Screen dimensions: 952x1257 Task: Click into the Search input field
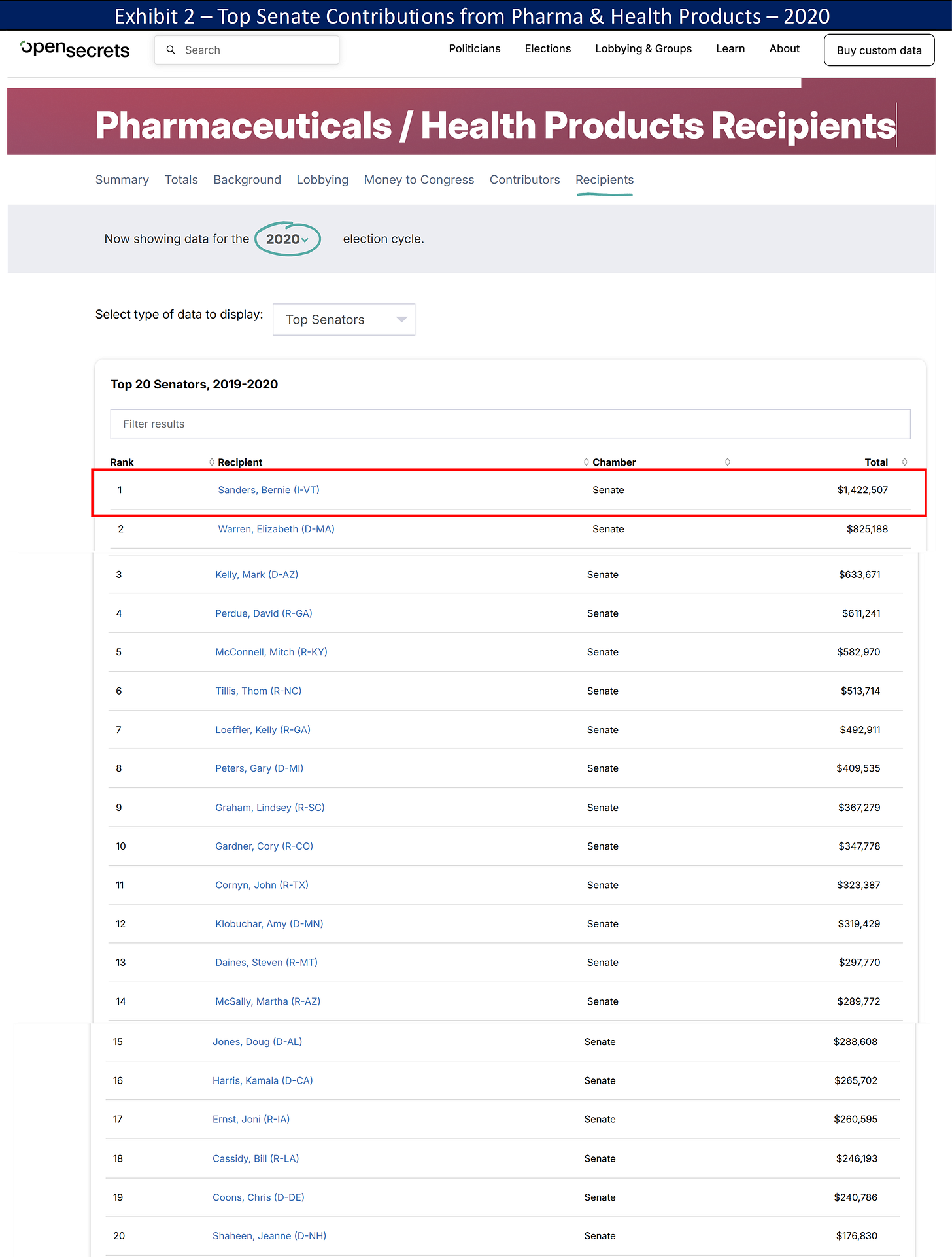click(x=247, y=50)
